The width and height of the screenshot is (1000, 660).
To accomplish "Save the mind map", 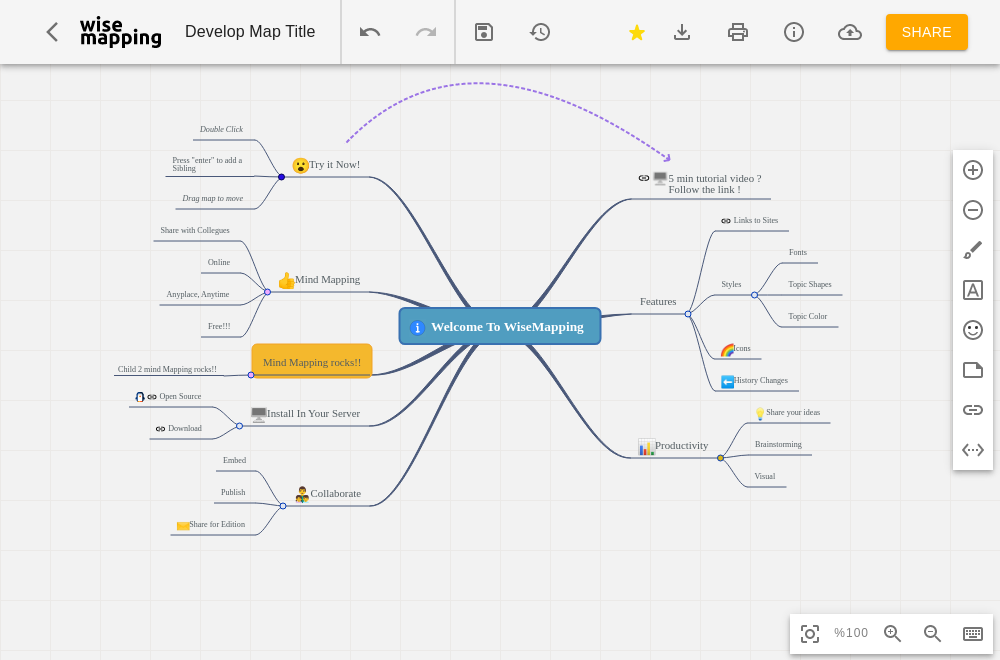I will coord(484,32).
